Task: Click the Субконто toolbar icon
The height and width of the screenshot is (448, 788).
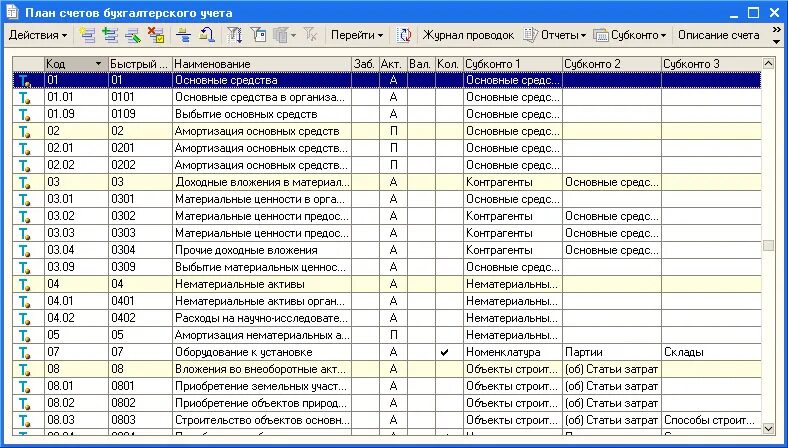Action: point(601,35)
